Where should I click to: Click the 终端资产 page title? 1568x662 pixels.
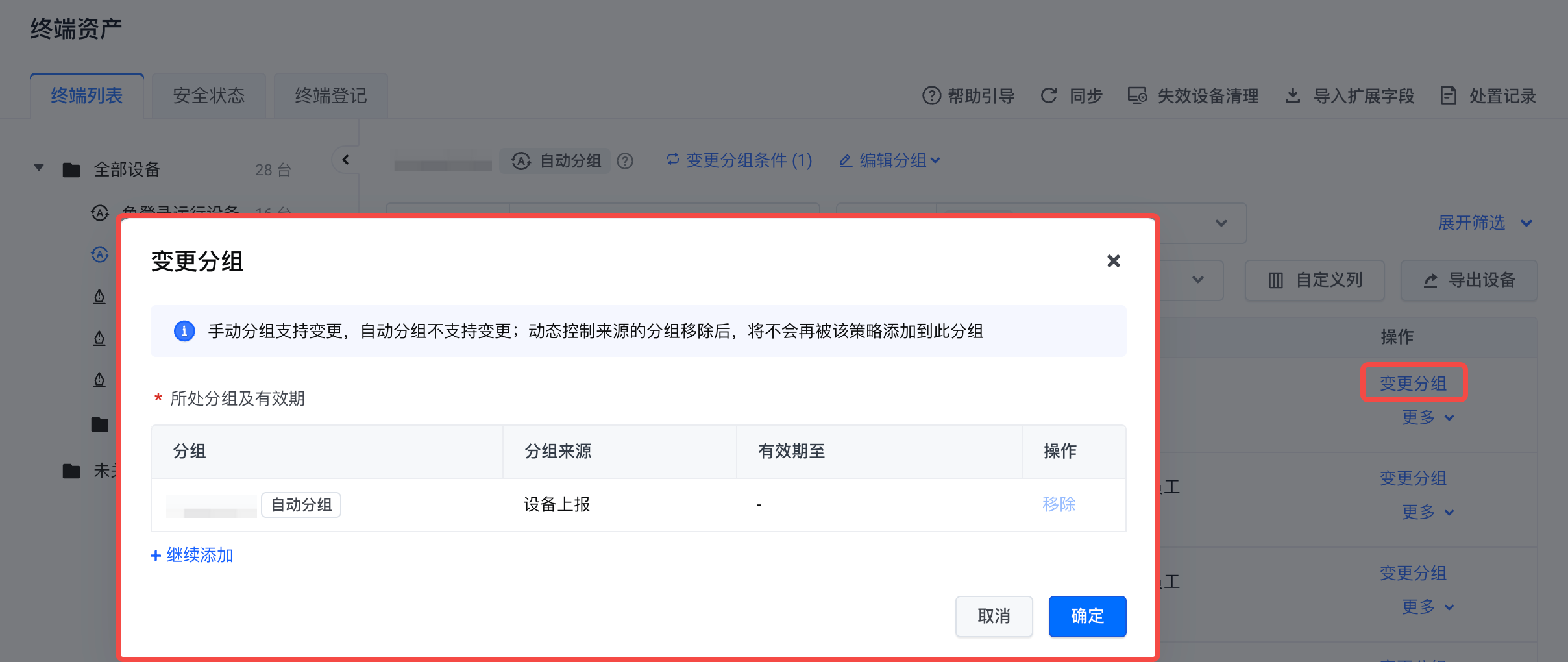pyautogui.click(x=77, y=29)
